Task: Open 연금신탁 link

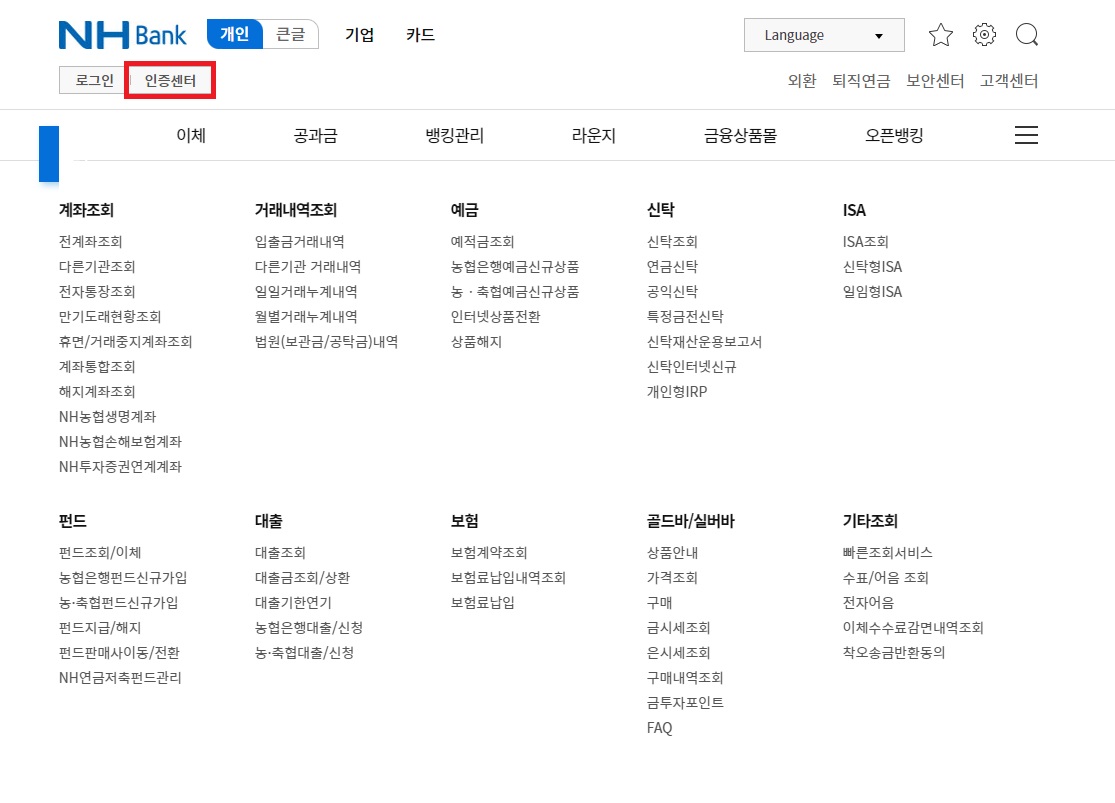Action: coord(673,267)
